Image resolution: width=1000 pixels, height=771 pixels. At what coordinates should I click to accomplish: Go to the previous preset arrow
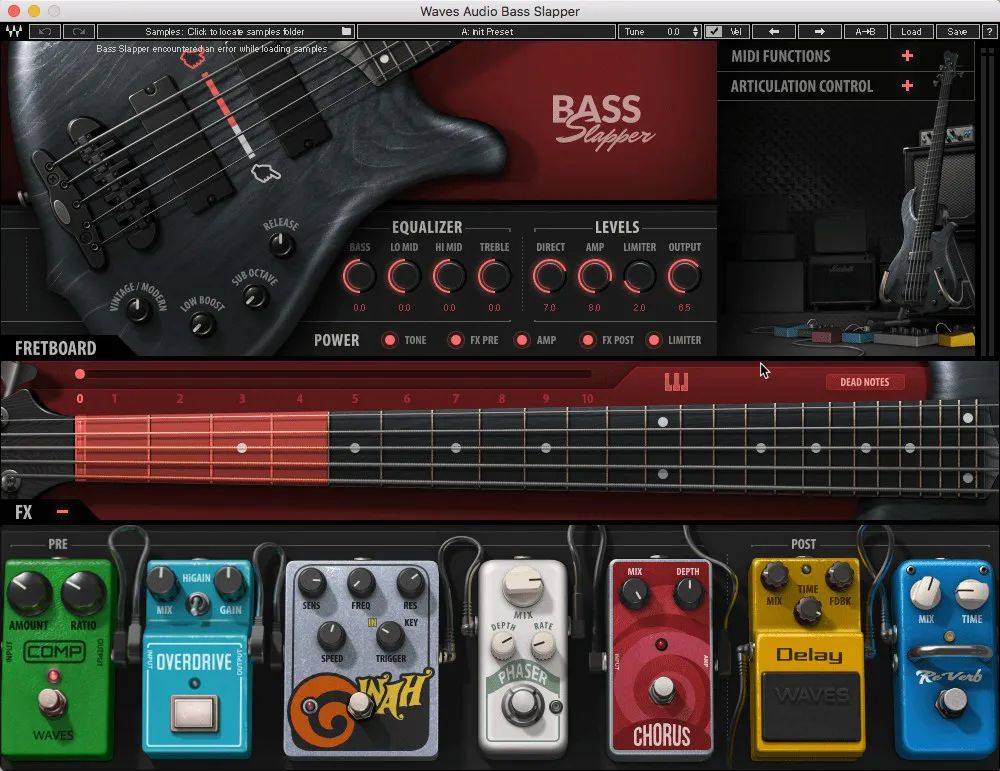(774, 31)
